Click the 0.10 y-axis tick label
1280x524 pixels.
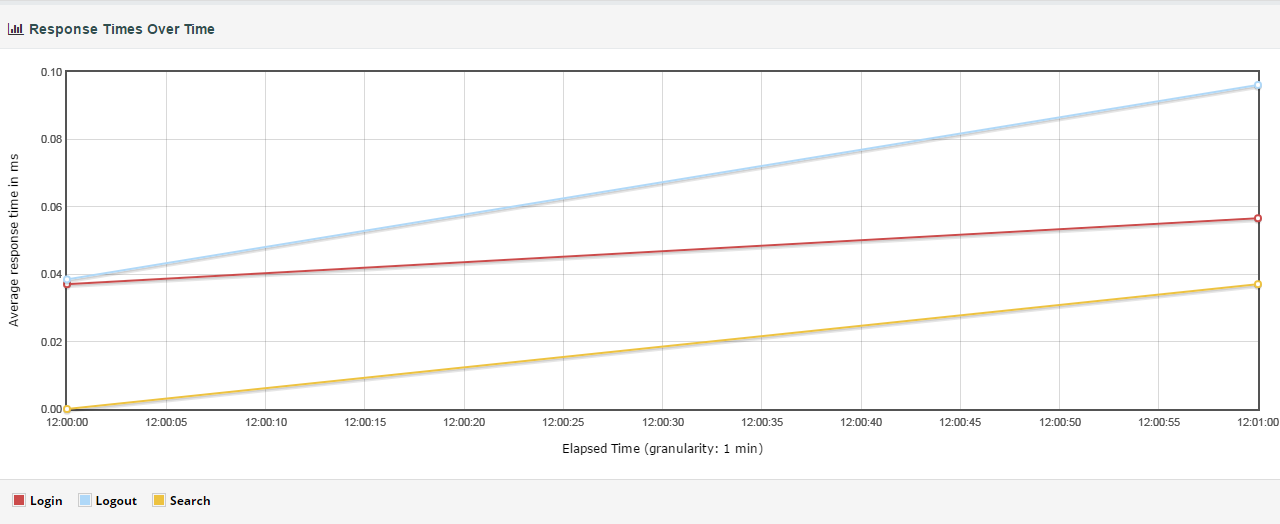[x=50, y=72]
